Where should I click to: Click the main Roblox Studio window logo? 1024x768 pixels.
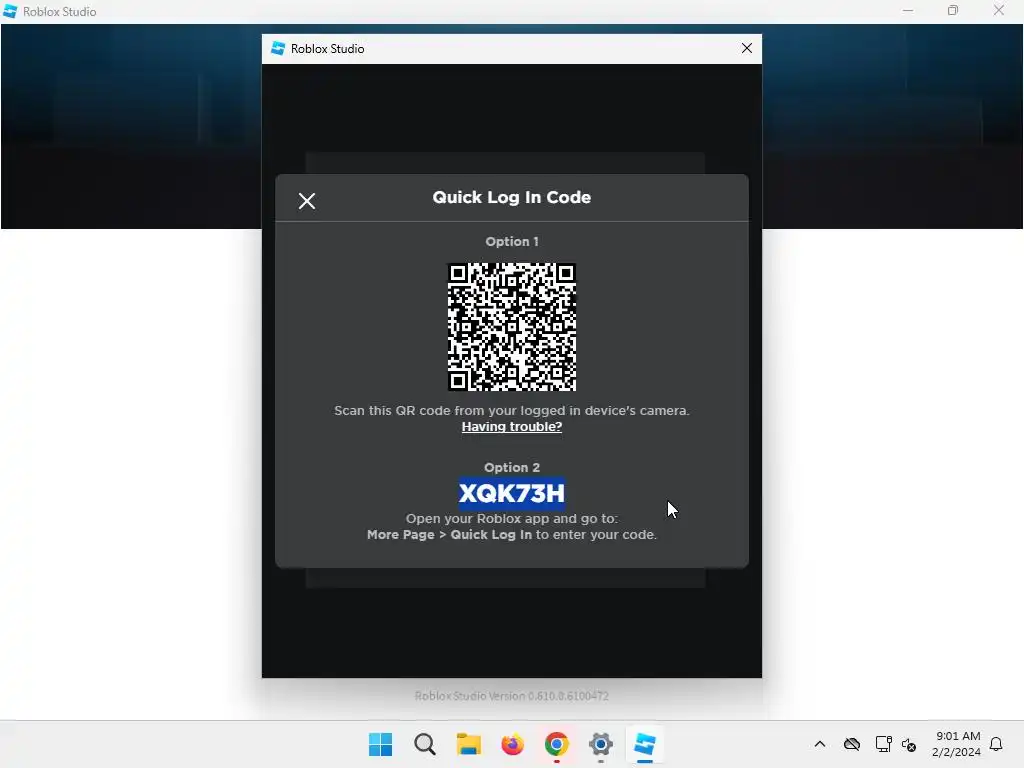click(10, 11)
